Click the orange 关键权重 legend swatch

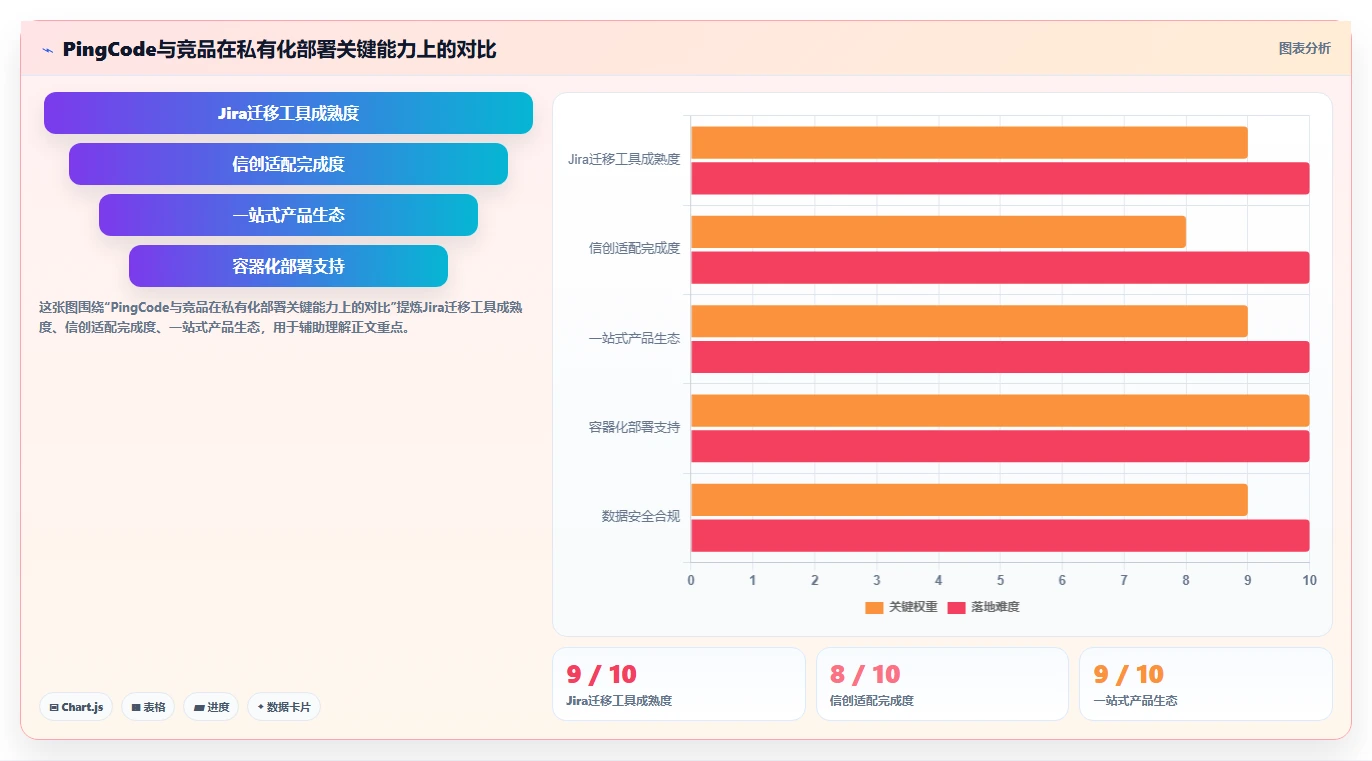[874, 607]
